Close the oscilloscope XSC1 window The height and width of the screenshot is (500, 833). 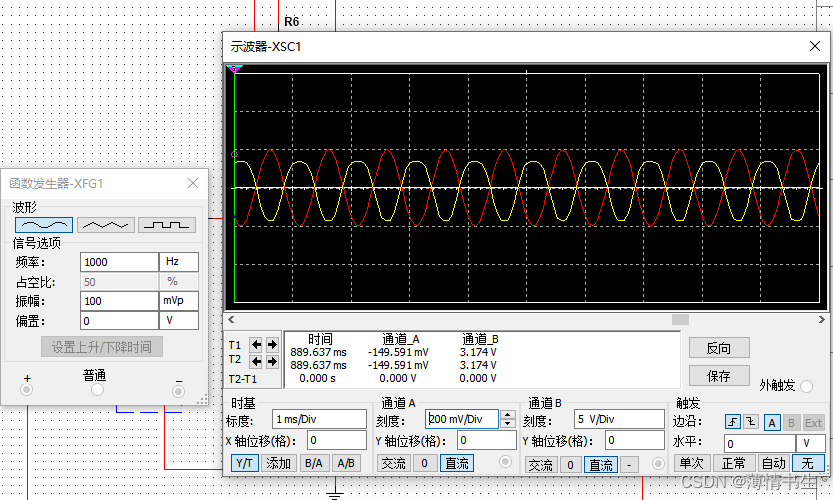coord(815,46)
